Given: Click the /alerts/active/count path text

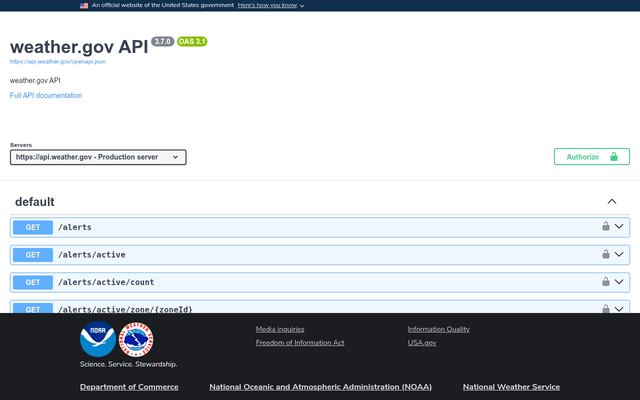Looking at the screenshot, I should click(106, 282).
